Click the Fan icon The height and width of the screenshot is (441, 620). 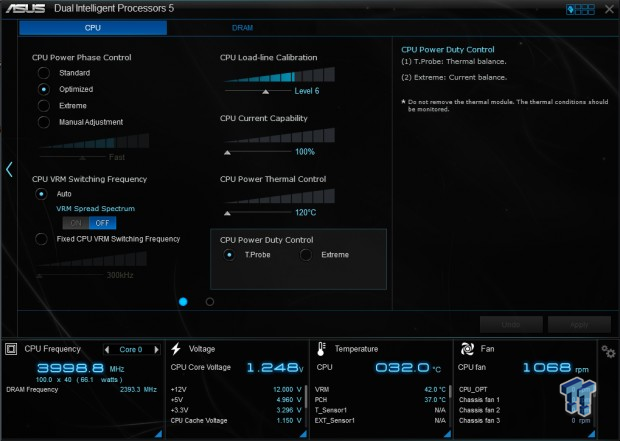[x=467, y=349]
